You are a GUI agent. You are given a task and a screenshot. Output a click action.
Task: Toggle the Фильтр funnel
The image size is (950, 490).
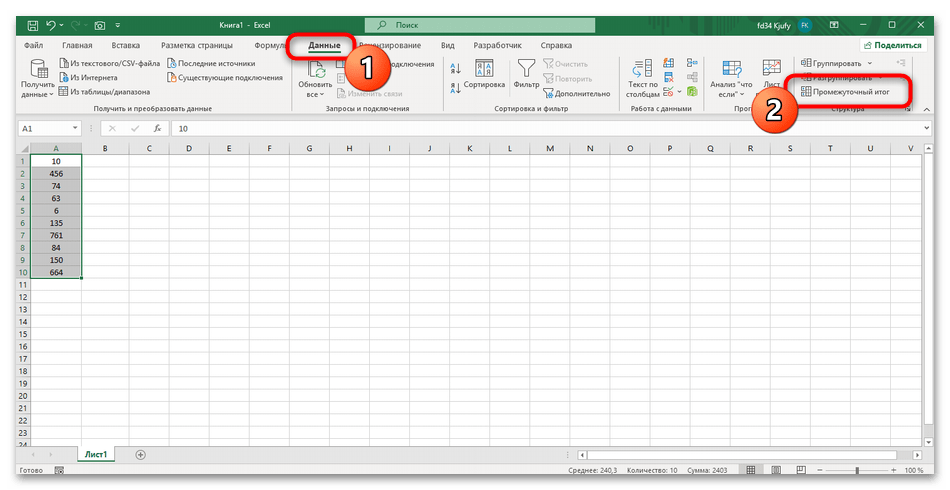(526, 74)
